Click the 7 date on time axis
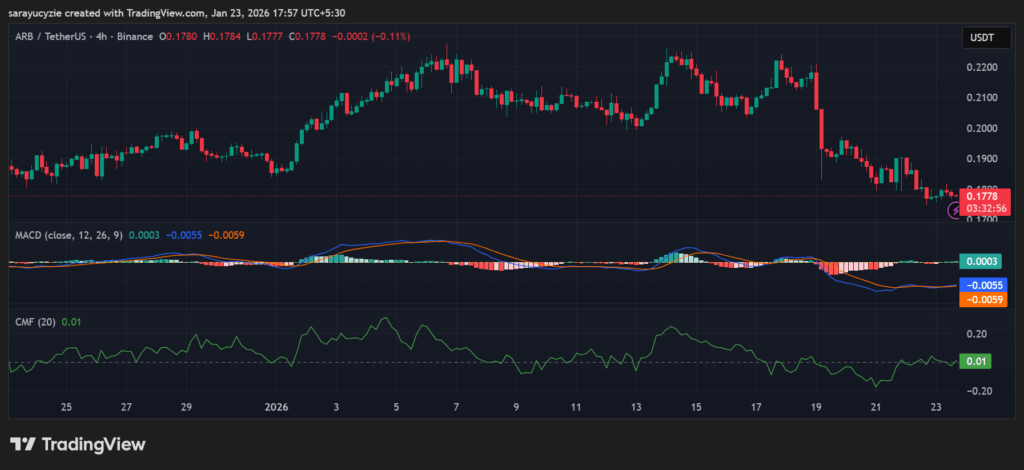 coord(456,408)
